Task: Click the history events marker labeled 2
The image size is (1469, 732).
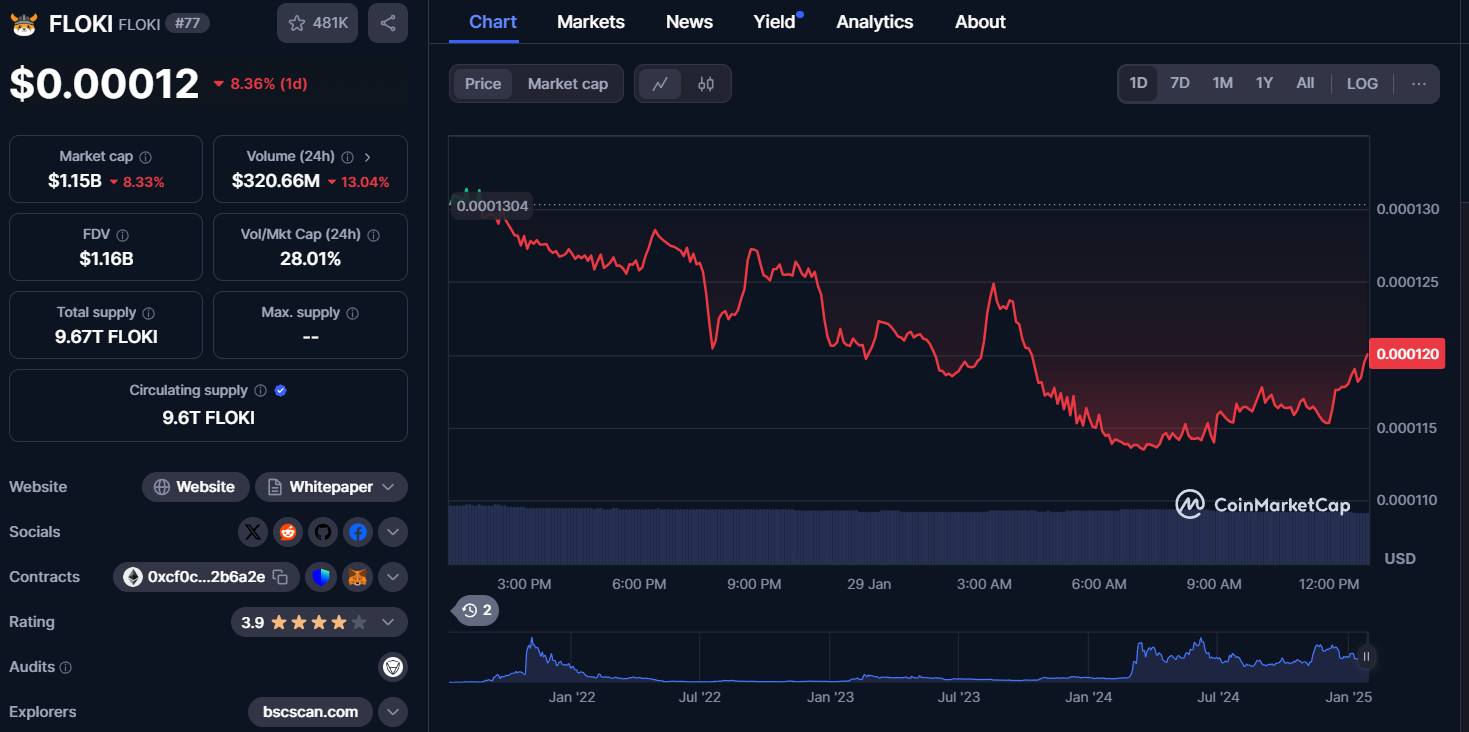Action: [x=477, y=610]
